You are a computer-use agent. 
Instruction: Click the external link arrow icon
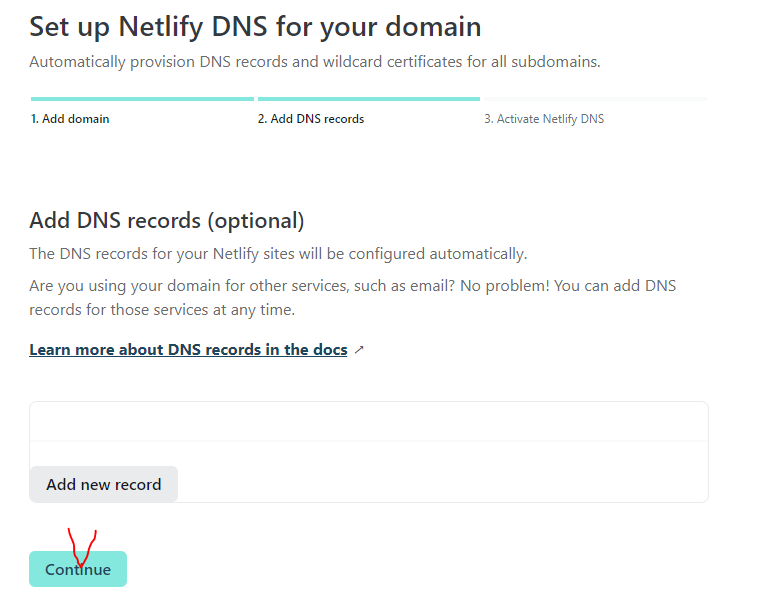click(359, 349)
